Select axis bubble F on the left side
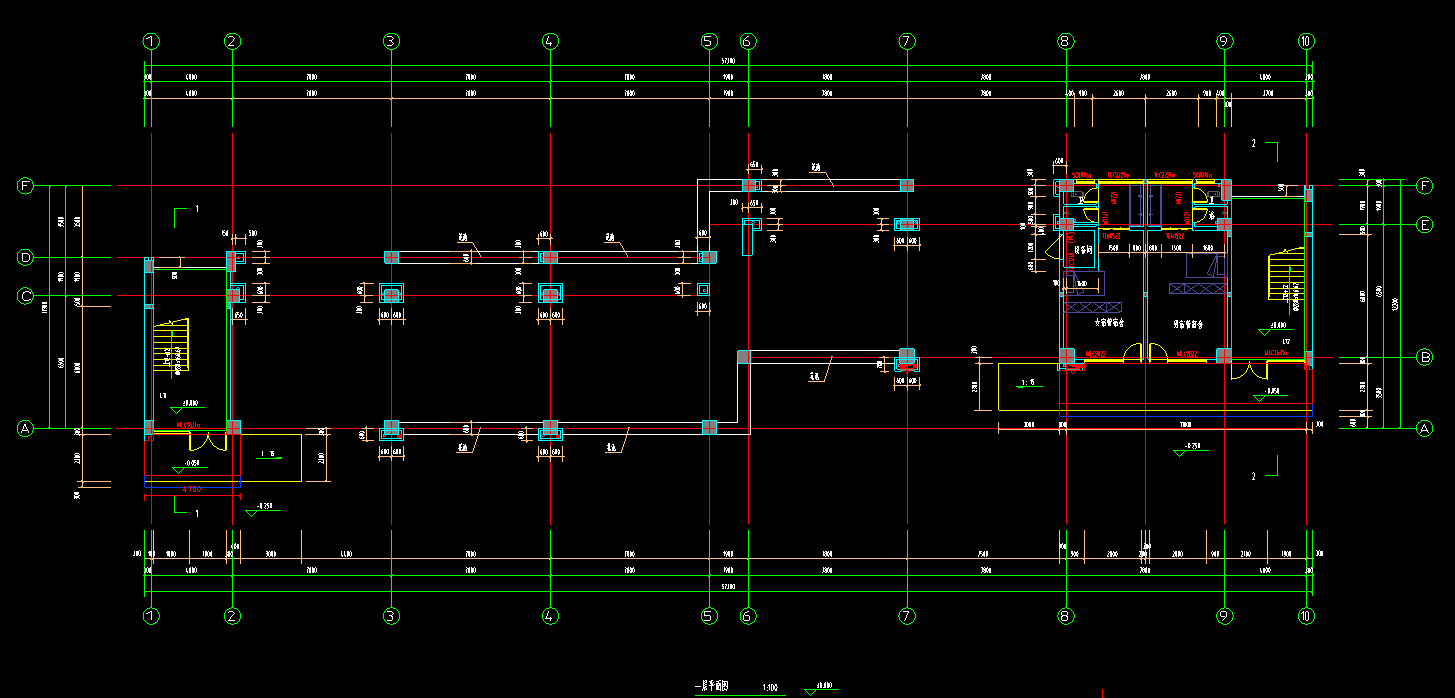 (x=26, y=186)
